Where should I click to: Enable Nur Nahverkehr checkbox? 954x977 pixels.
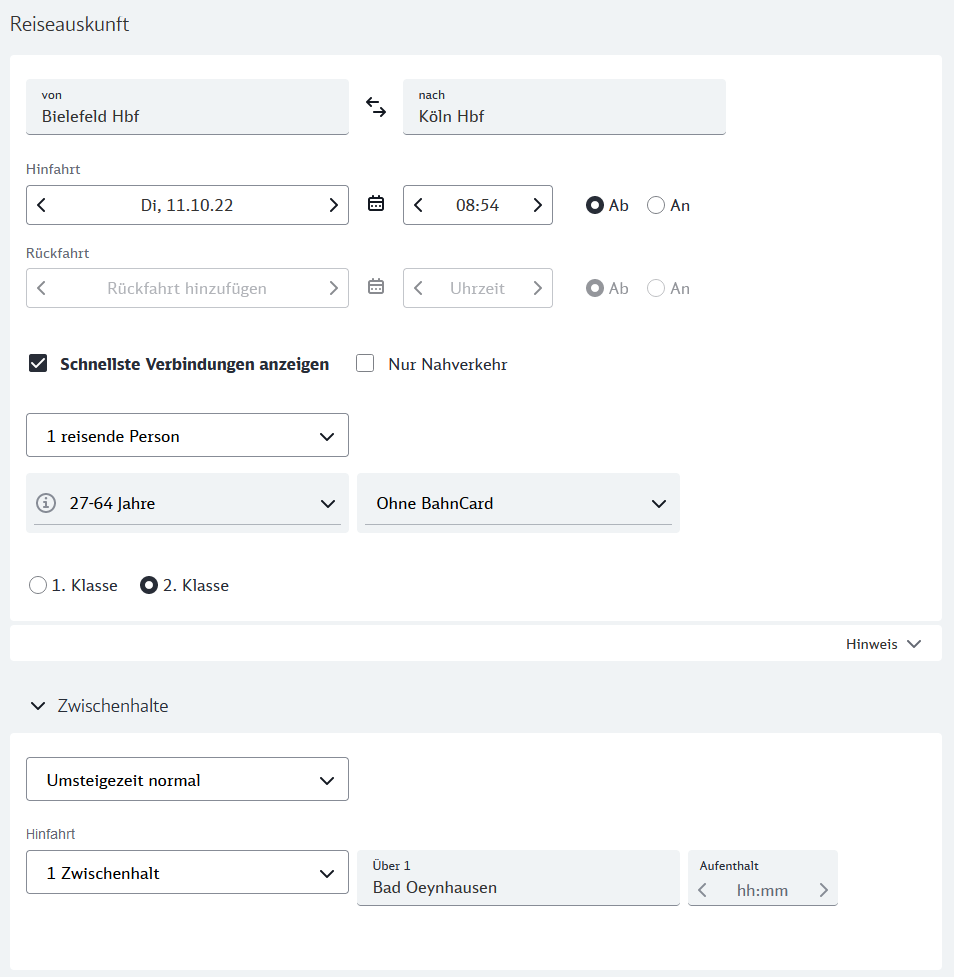coord(366,364)
